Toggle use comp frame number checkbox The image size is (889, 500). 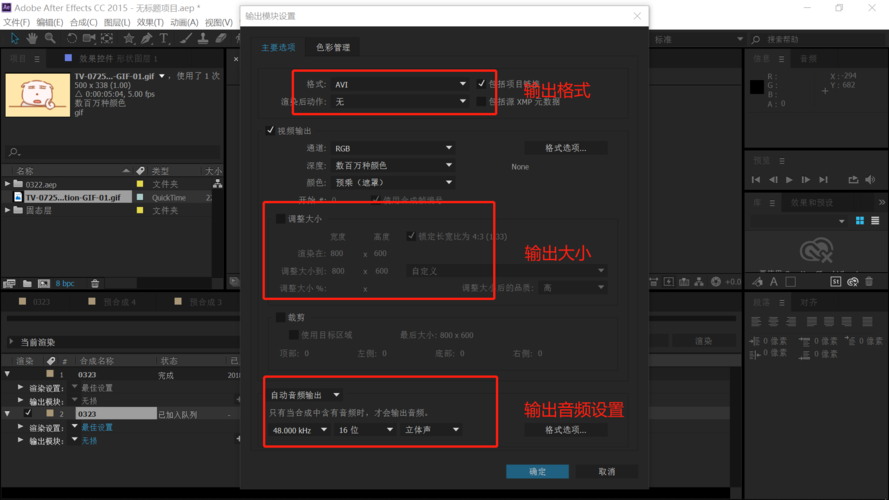375,200
